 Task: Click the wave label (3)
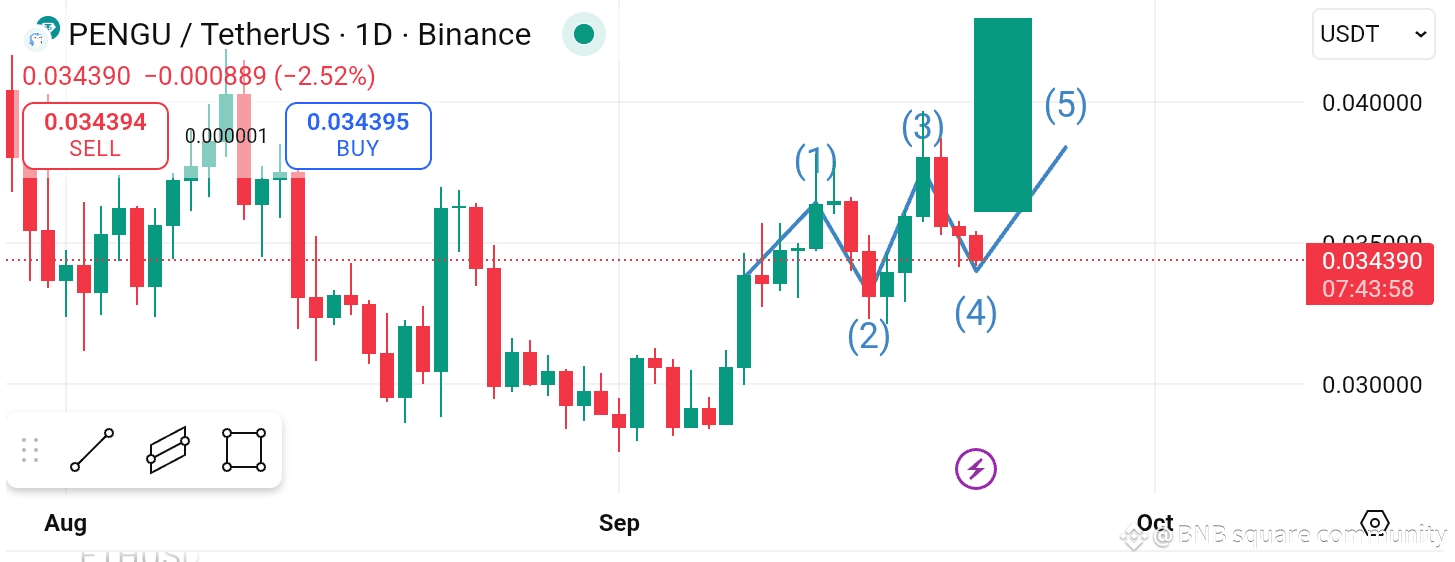(923, 127)
